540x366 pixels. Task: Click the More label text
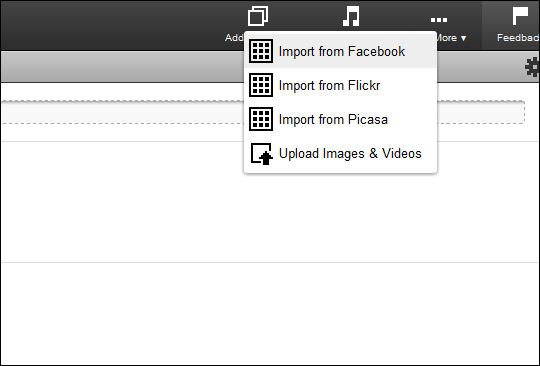[x=447, y=38]
